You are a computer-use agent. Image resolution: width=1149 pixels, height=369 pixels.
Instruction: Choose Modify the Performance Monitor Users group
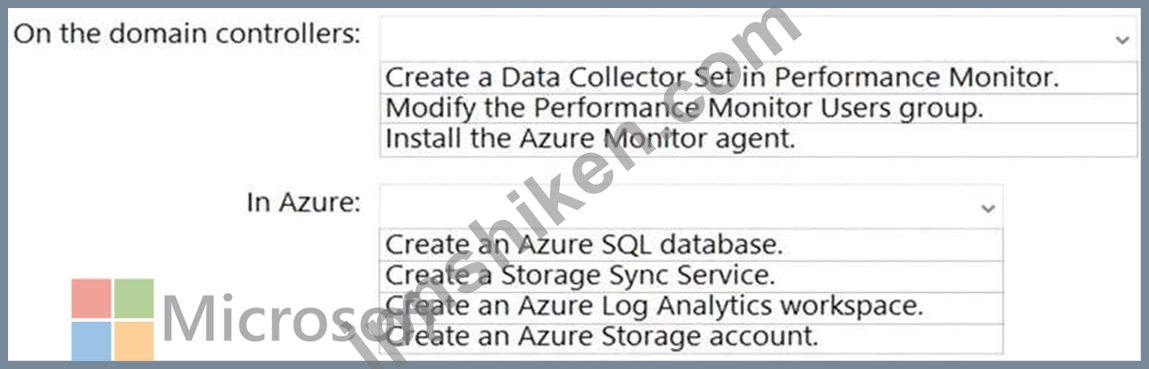point(758,108)
